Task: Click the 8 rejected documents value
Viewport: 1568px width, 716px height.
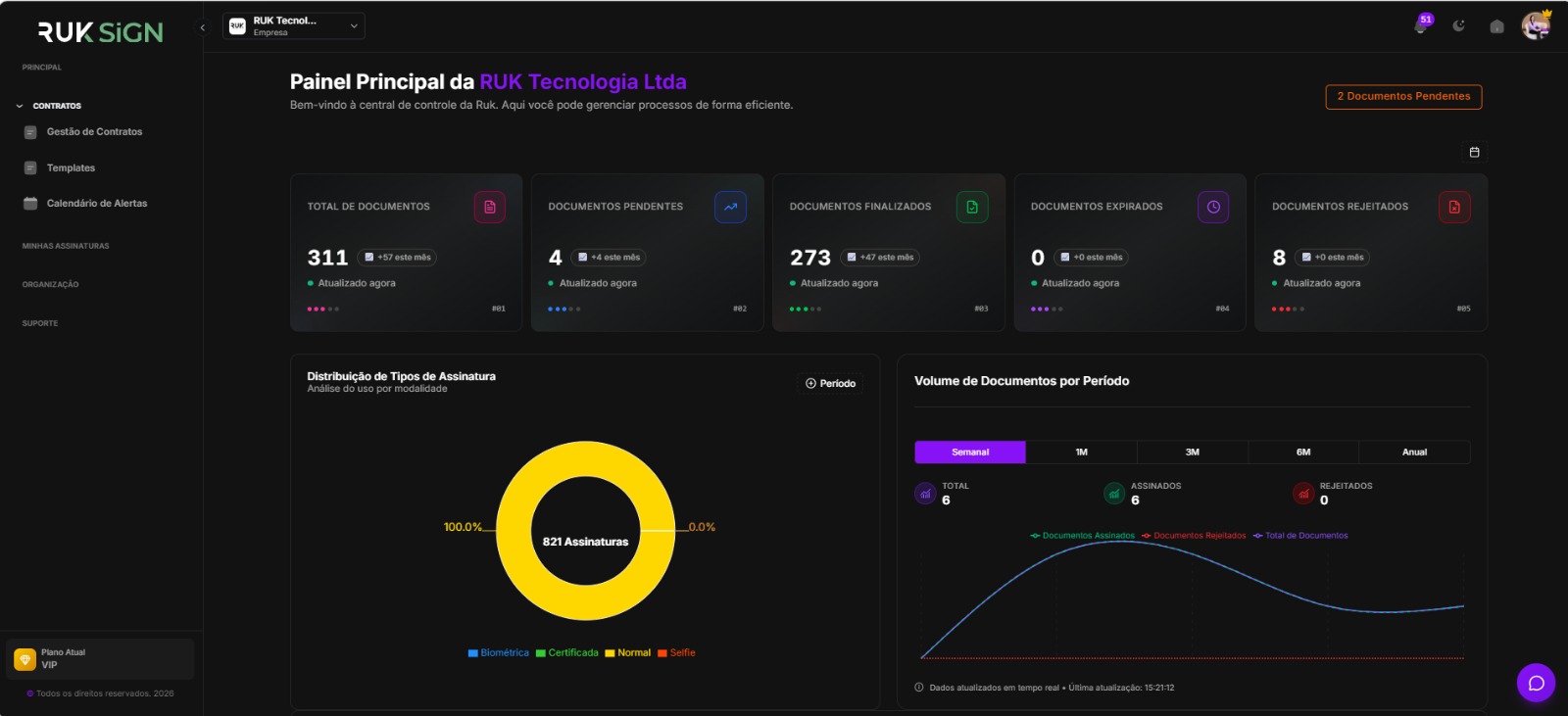Action: (x=1279, y=258)
